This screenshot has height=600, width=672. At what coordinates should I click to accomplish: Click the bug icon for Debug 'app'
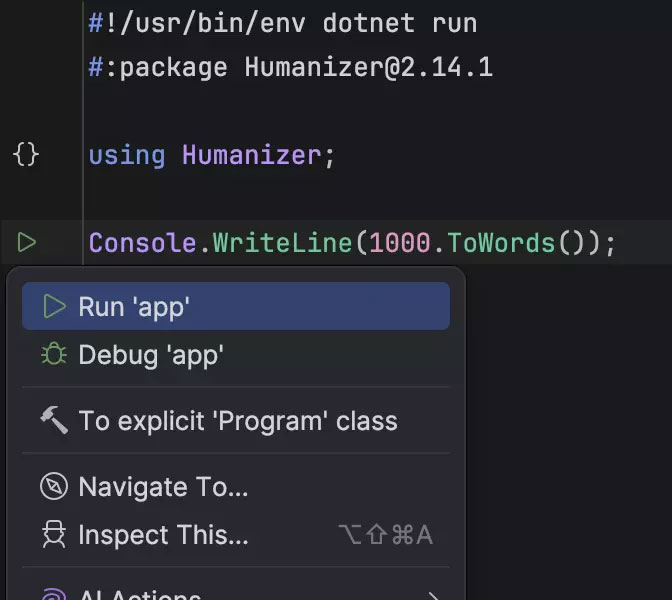(x=54, y=355)
